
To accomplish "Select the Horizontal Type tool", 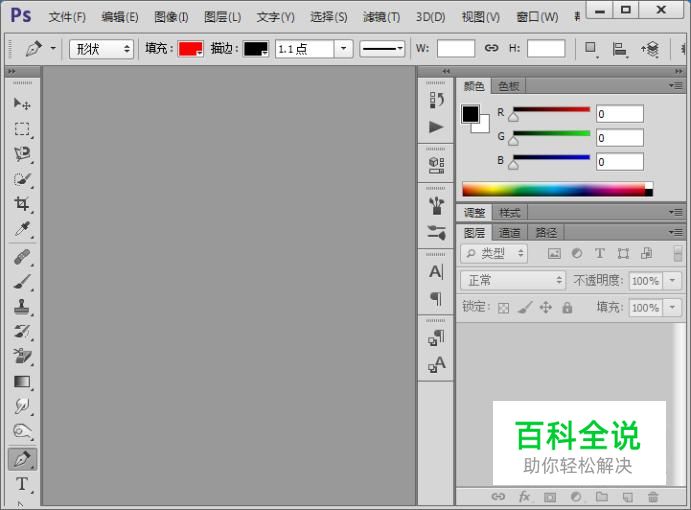I will (22, 484).
